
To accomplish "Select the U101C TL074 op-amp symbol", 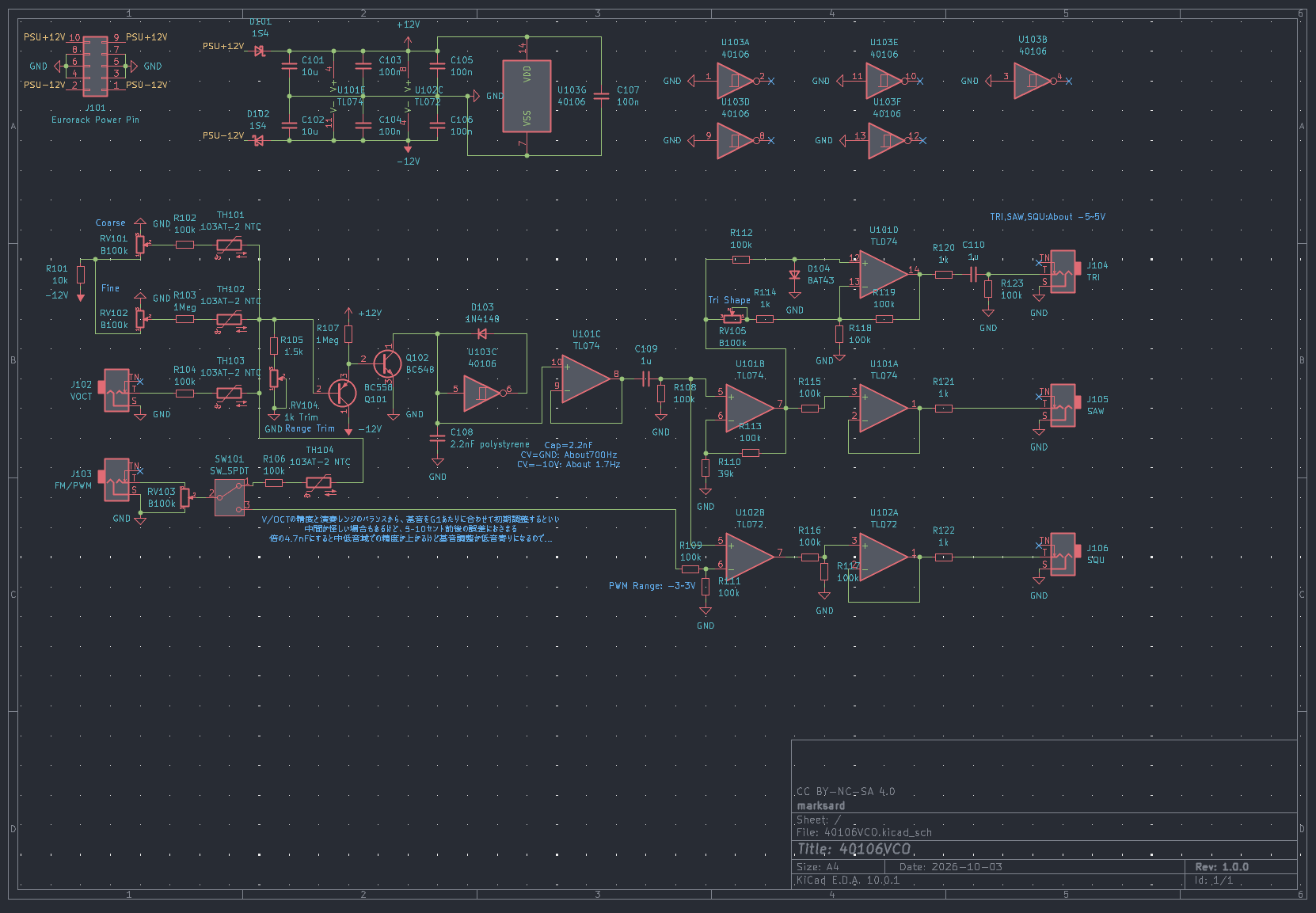I will [587, 379].
